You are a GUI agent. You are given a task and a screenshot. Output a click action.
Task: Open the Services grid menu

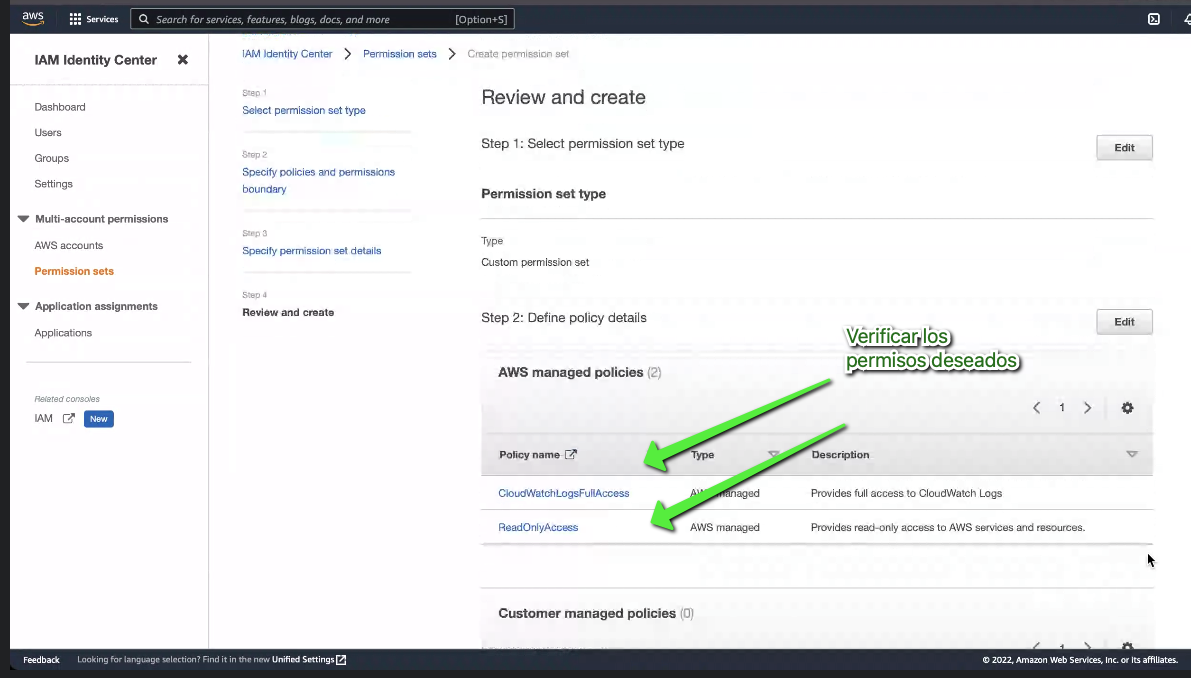click(x=93, y=19)
